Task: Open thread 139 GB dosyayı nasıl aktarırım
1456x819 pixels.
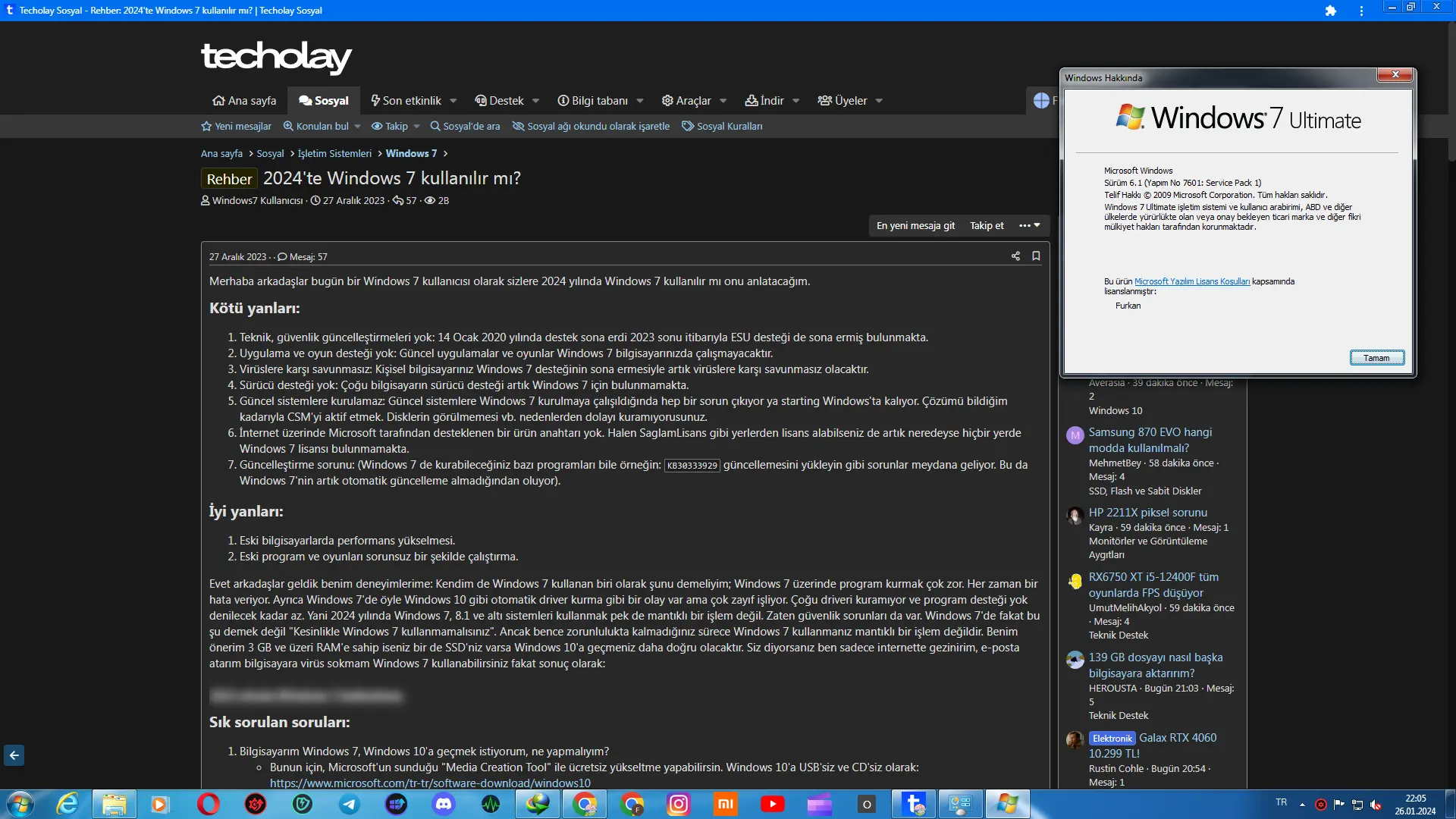Action: tap(1156, 665)
